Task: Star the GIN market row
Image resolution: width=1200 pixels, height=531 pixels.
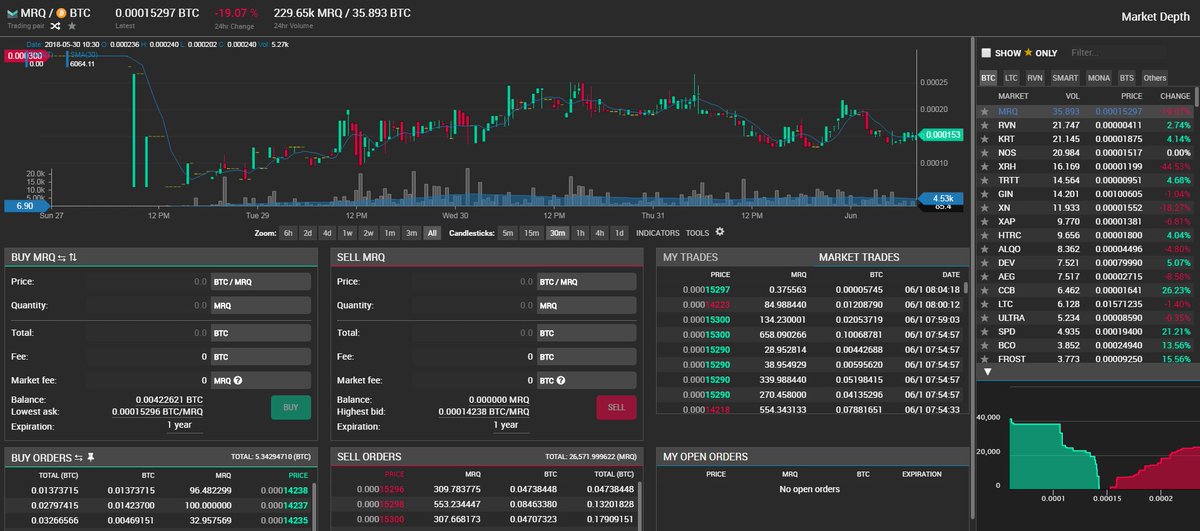Action: tap(985, 193)
